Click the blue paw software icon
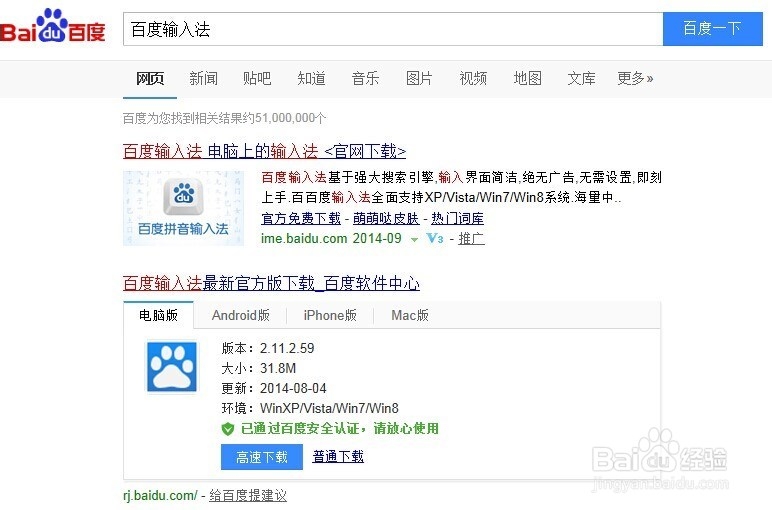772x510 pixels. (172, 367)
